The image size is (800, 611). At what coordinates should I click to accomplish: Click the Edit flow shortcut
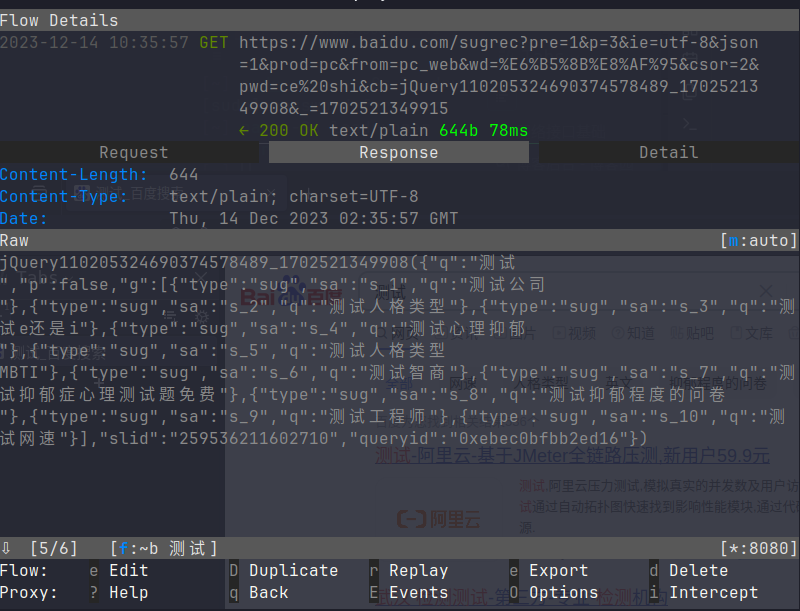(x=128, y=570)
